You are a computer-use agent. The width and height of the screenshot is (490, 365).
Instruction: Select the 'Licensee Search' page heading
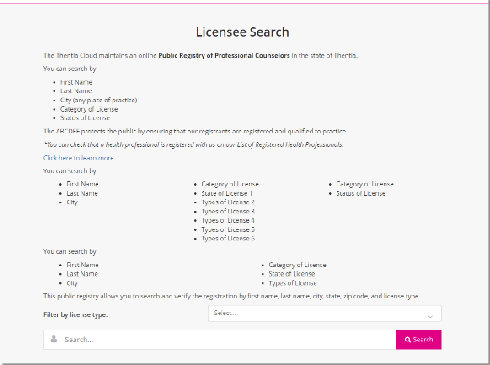[x=242, y=32]
